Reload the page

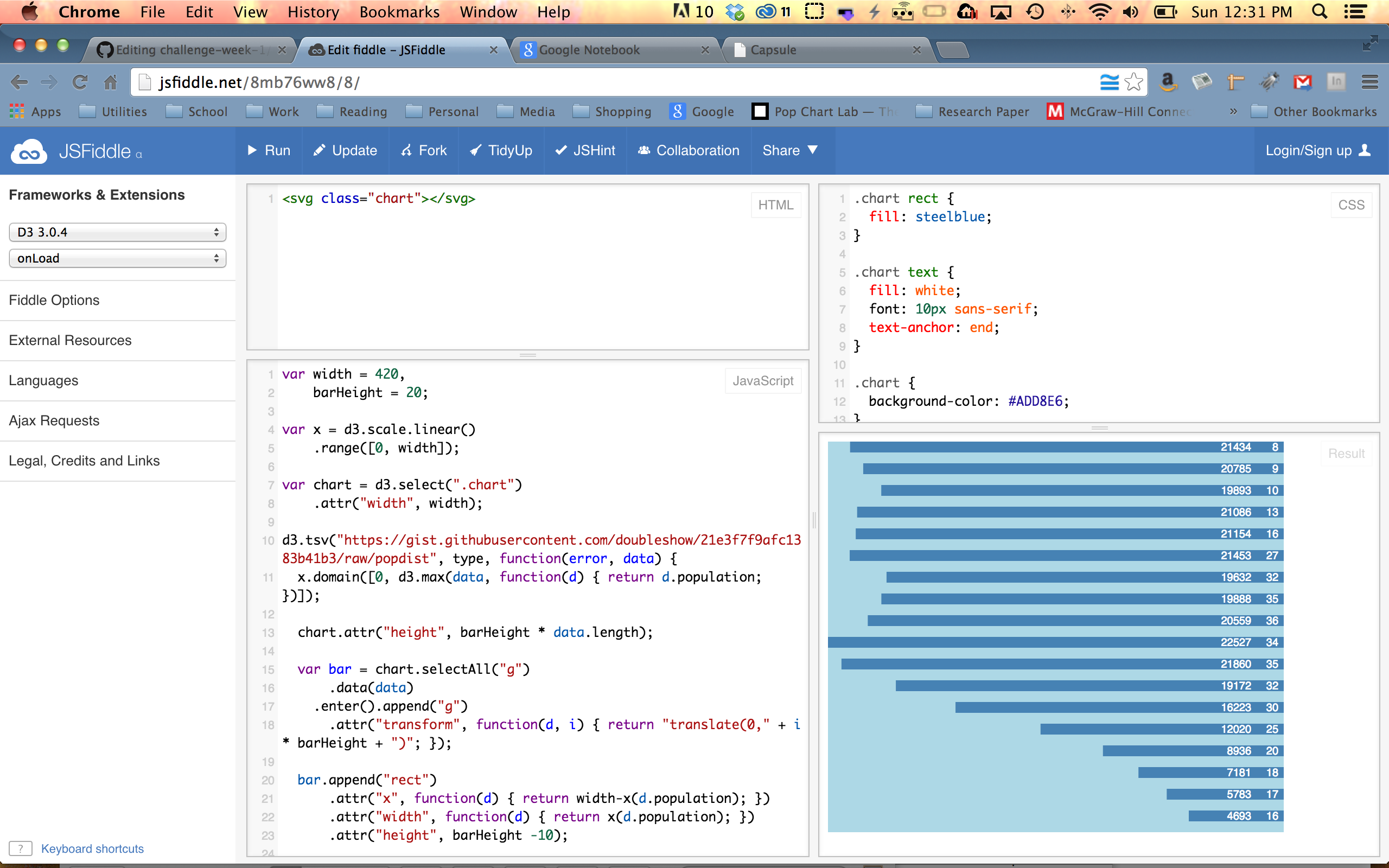tap(80, 82)
